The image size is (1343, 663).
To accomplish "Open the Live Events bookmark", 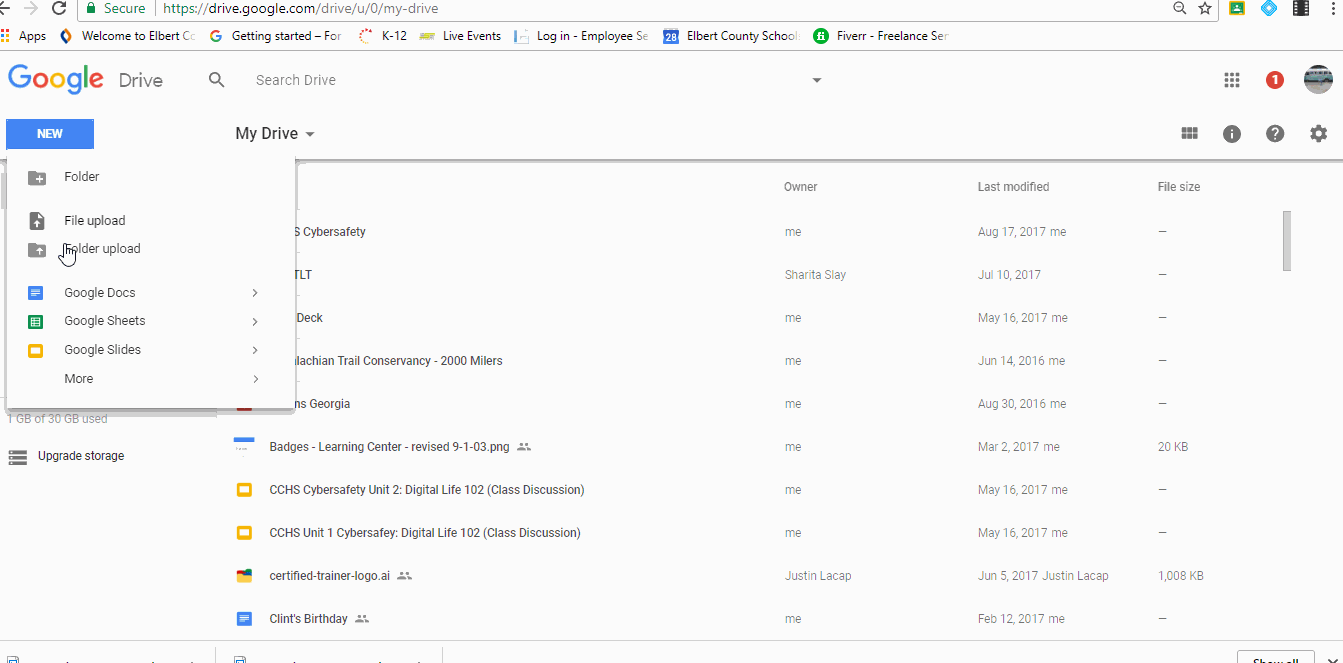I will (460, 36).
